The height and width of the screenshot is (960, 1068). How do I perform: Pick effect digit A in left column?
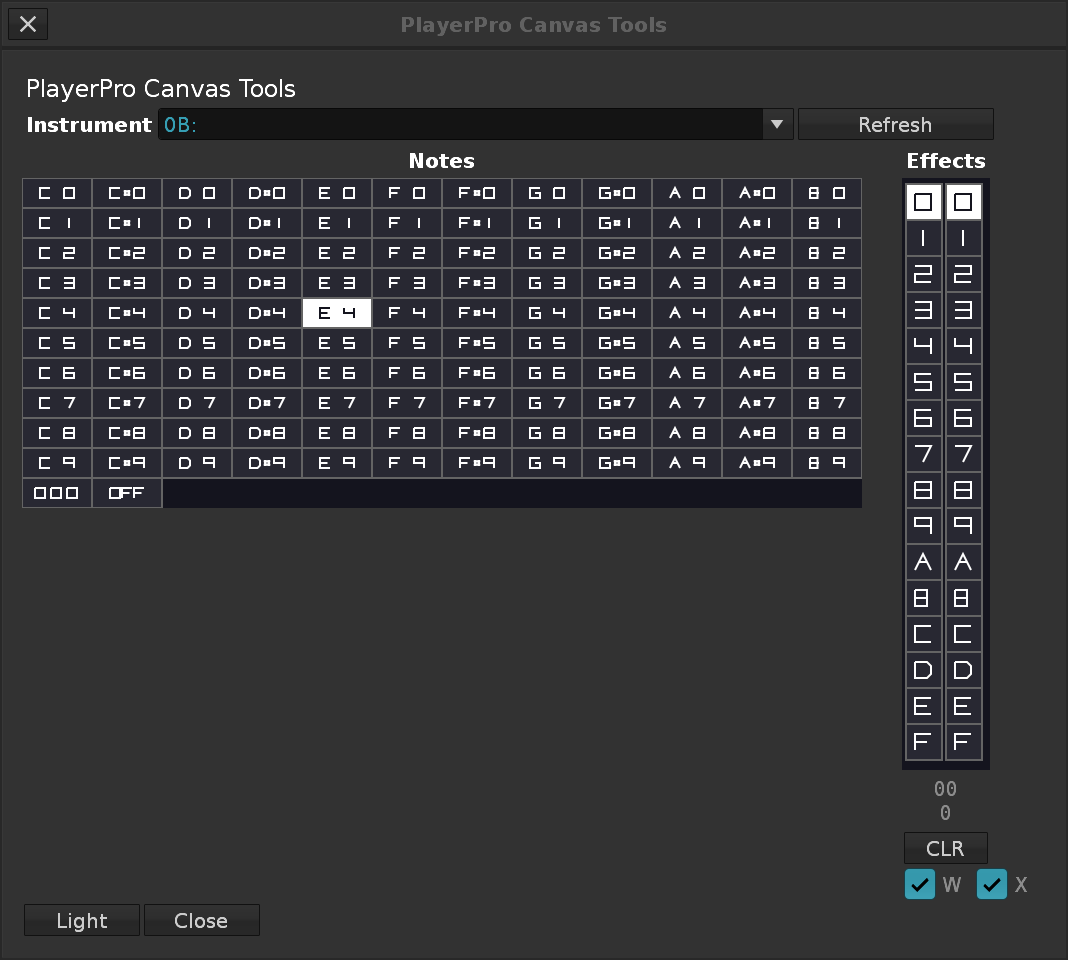click(924, 562)
